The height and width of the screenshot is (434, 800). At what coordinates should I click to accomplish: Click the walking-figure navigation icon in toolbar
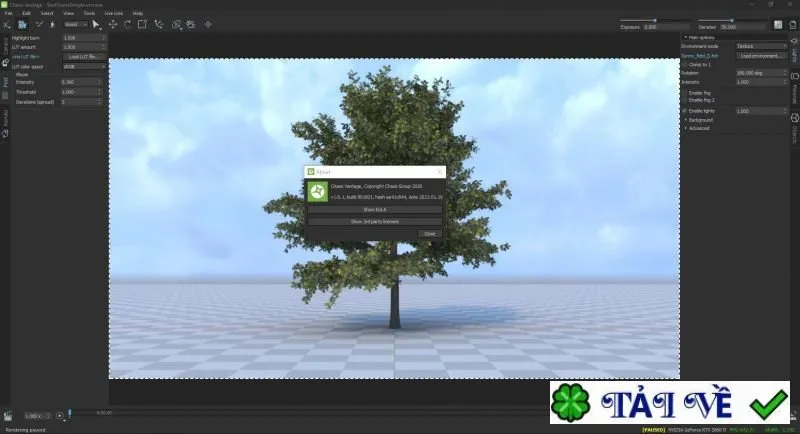coord(52,24)
